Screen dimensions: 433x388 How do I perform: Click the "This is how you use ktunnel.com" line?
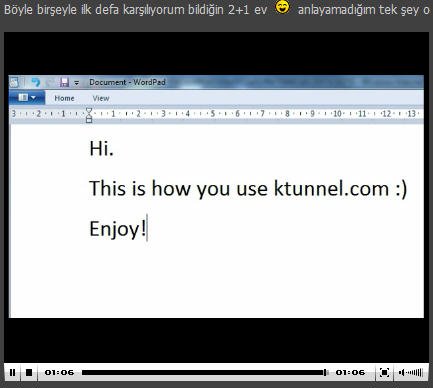pyautogui.click(x=248, y=189)
